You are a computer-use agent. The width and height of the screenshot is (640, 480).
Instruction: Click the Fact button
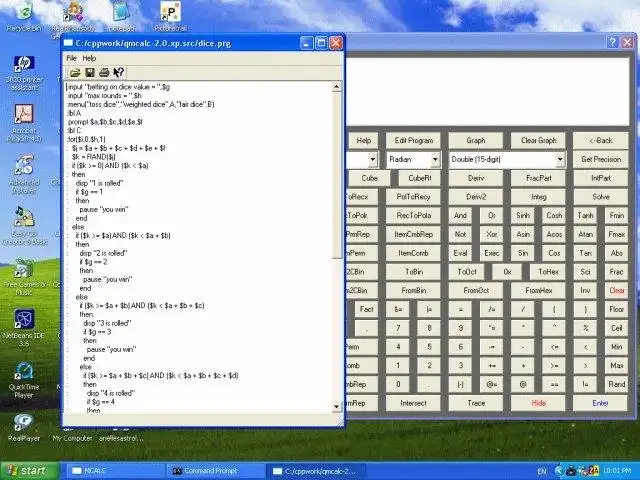(x=366, y=309)
